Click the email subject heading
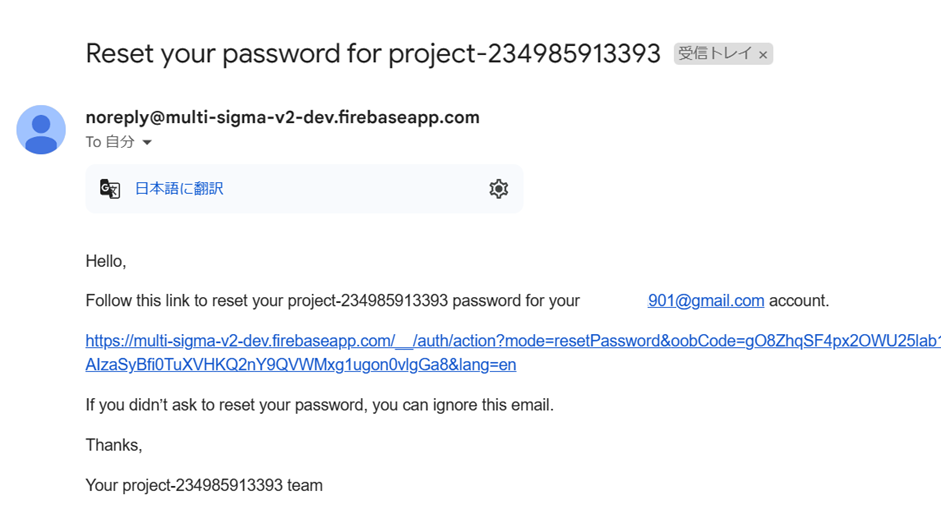The image size is (941, 509). pos(372,53)
